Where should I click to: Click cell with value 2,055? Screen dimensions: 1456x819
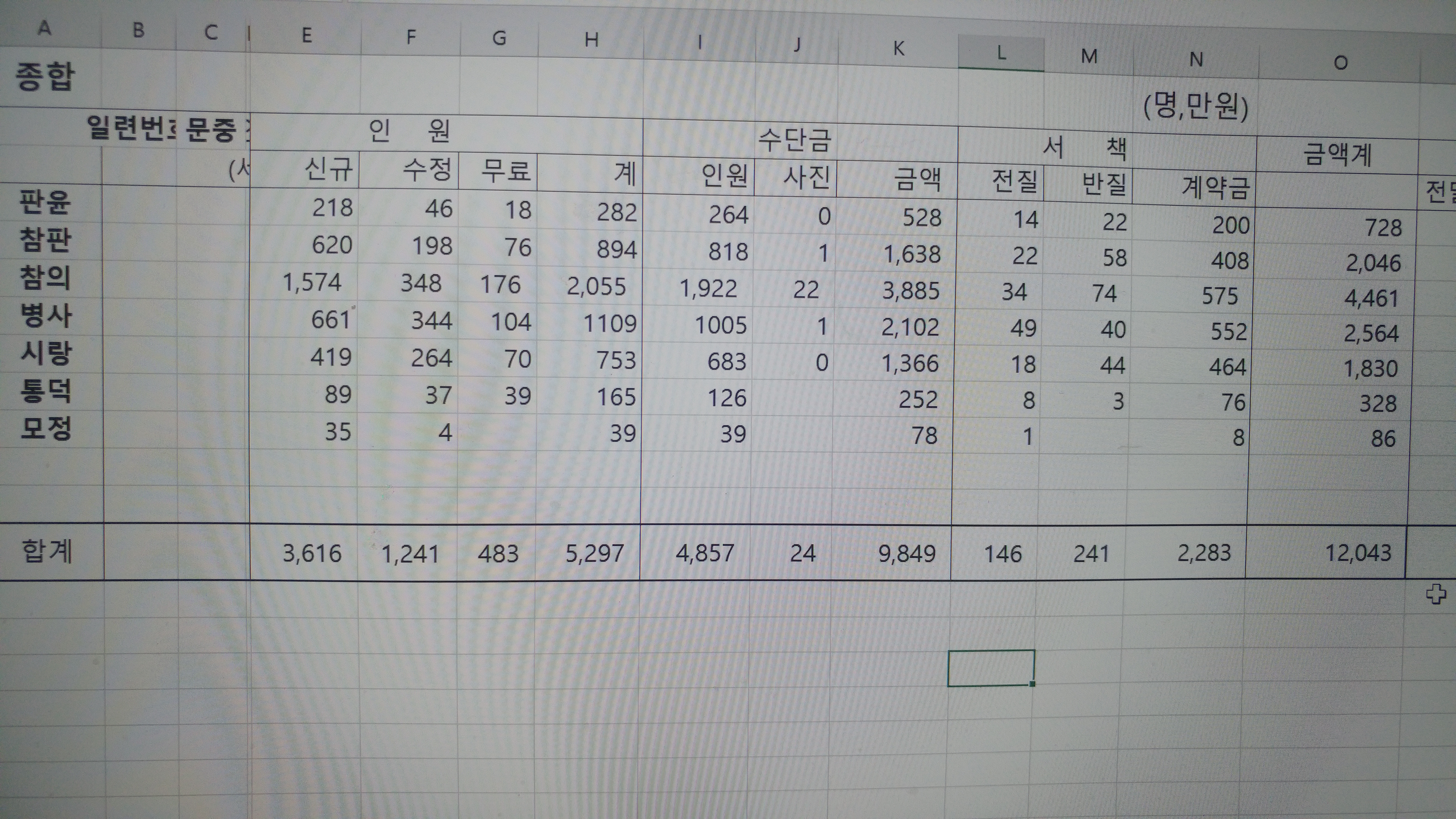click(x=596, y=286)
